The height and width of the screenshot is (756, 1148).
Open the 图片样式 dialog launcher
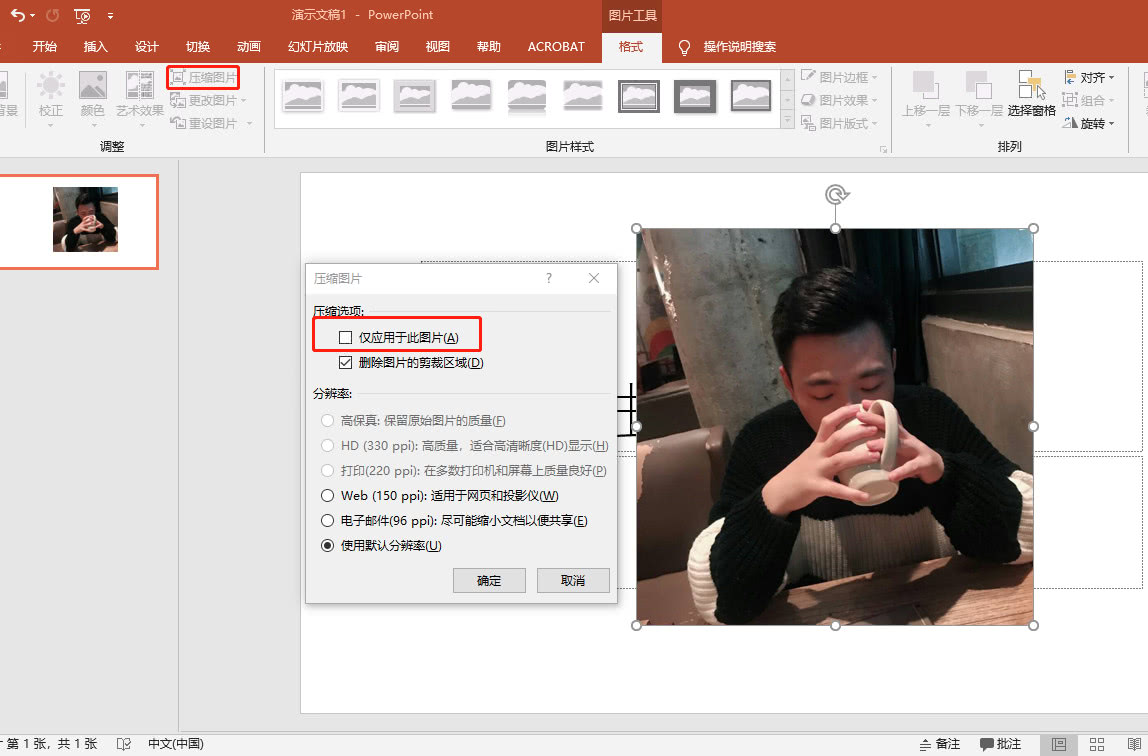click(x=883, y=149)
